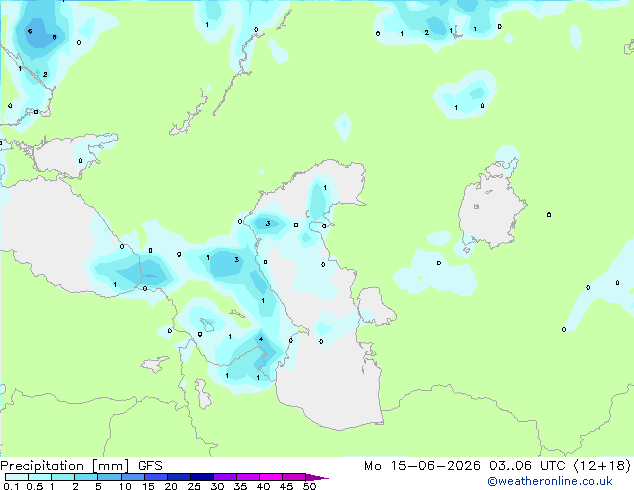634x490 pixels.
Task: Click the legend label '0.5'
Action: point(35,486)
